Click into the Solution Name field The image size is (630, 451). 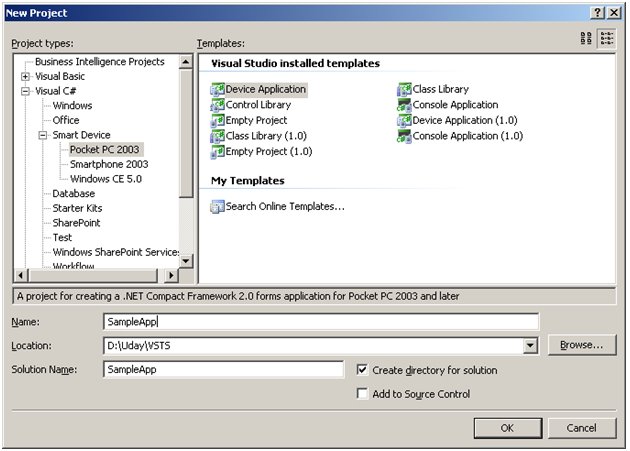[x=223, y=369]
